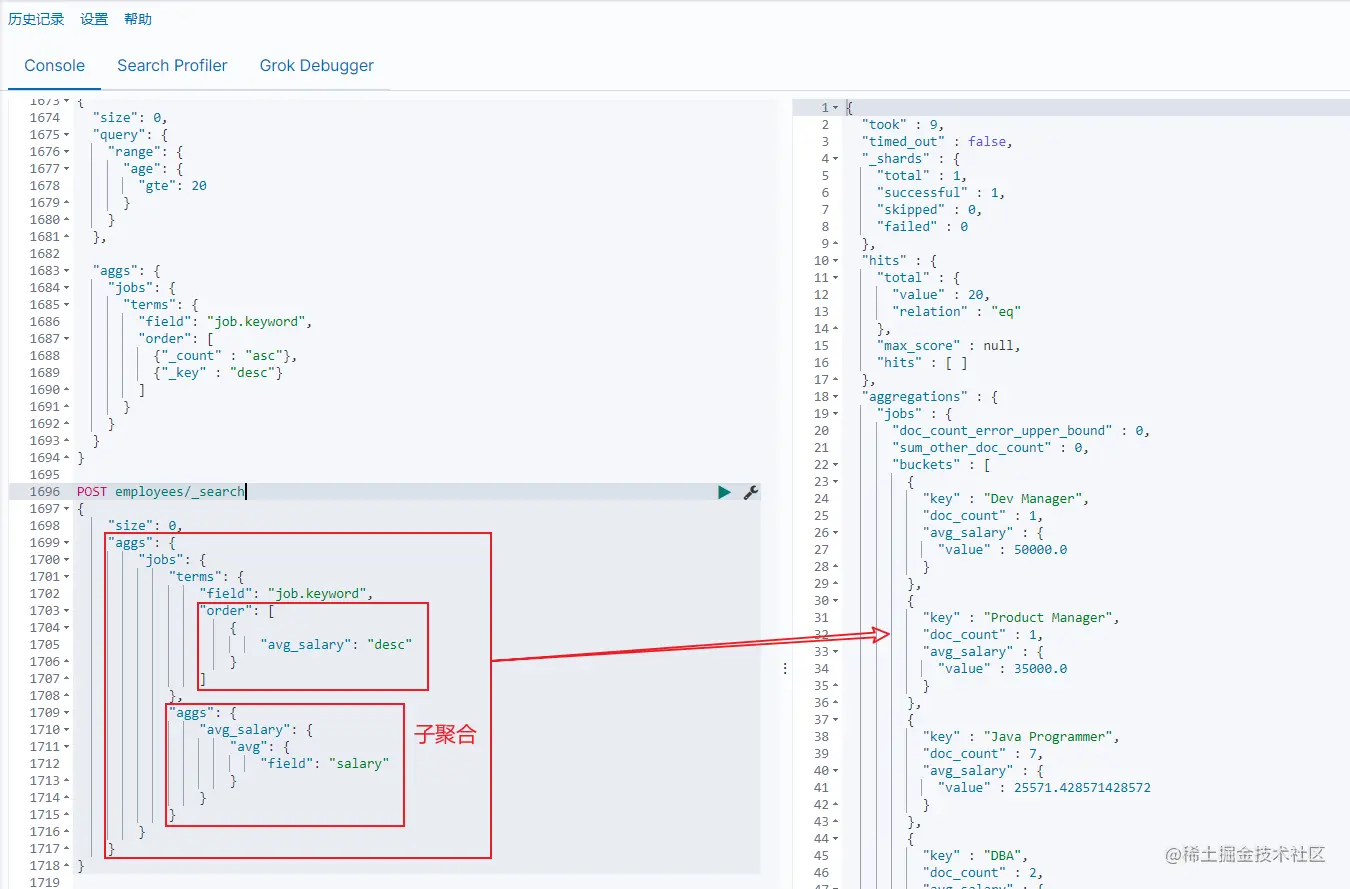Click the {"_count" : "asc"} line
This screenshot has height=889, width=1350.
(226, 356)
